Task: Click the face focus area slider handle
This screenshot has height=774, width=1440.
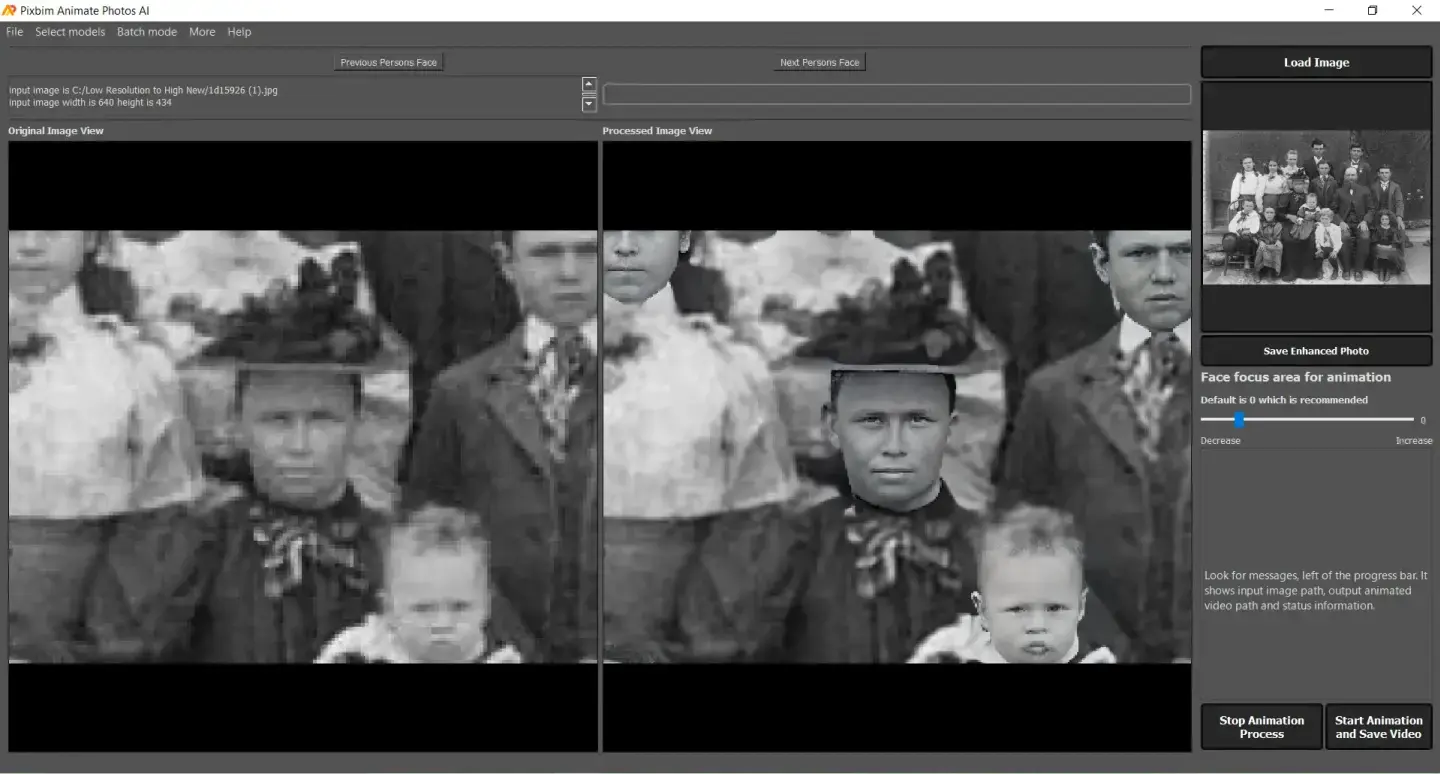Action: pyautogui.click(x=1239, y=420)
